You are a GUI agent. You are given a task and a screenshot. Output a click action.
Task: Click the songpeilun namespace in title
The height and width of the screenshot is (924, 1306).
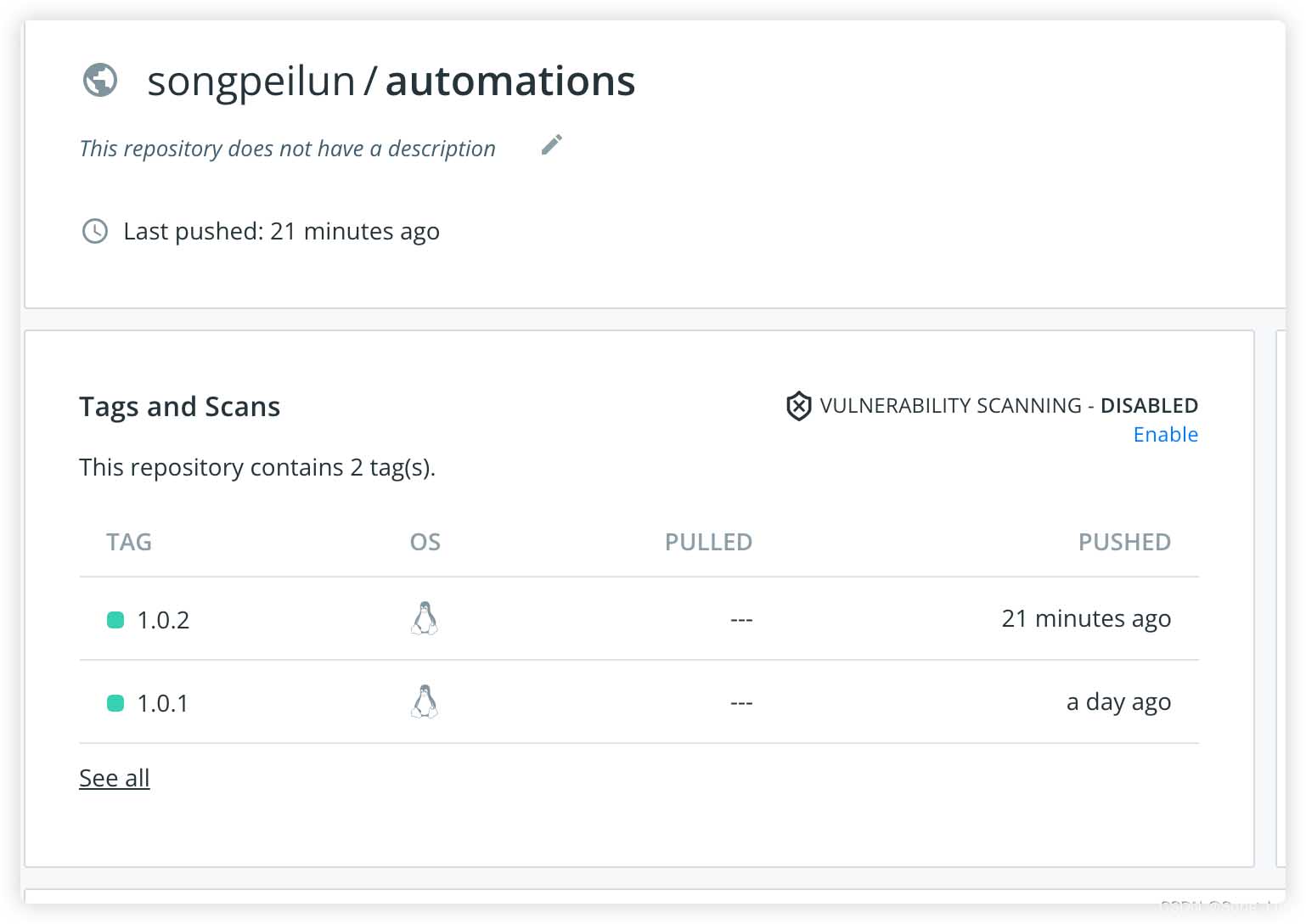[251, 82]
